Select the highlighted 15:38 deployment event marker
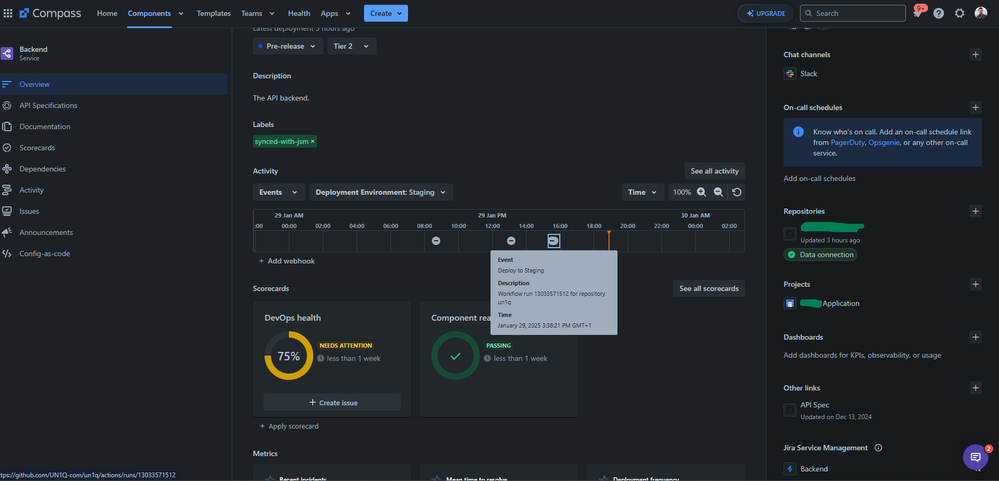Screen dimensions: 999x481 pyautogui.click(x=554, y=241)
